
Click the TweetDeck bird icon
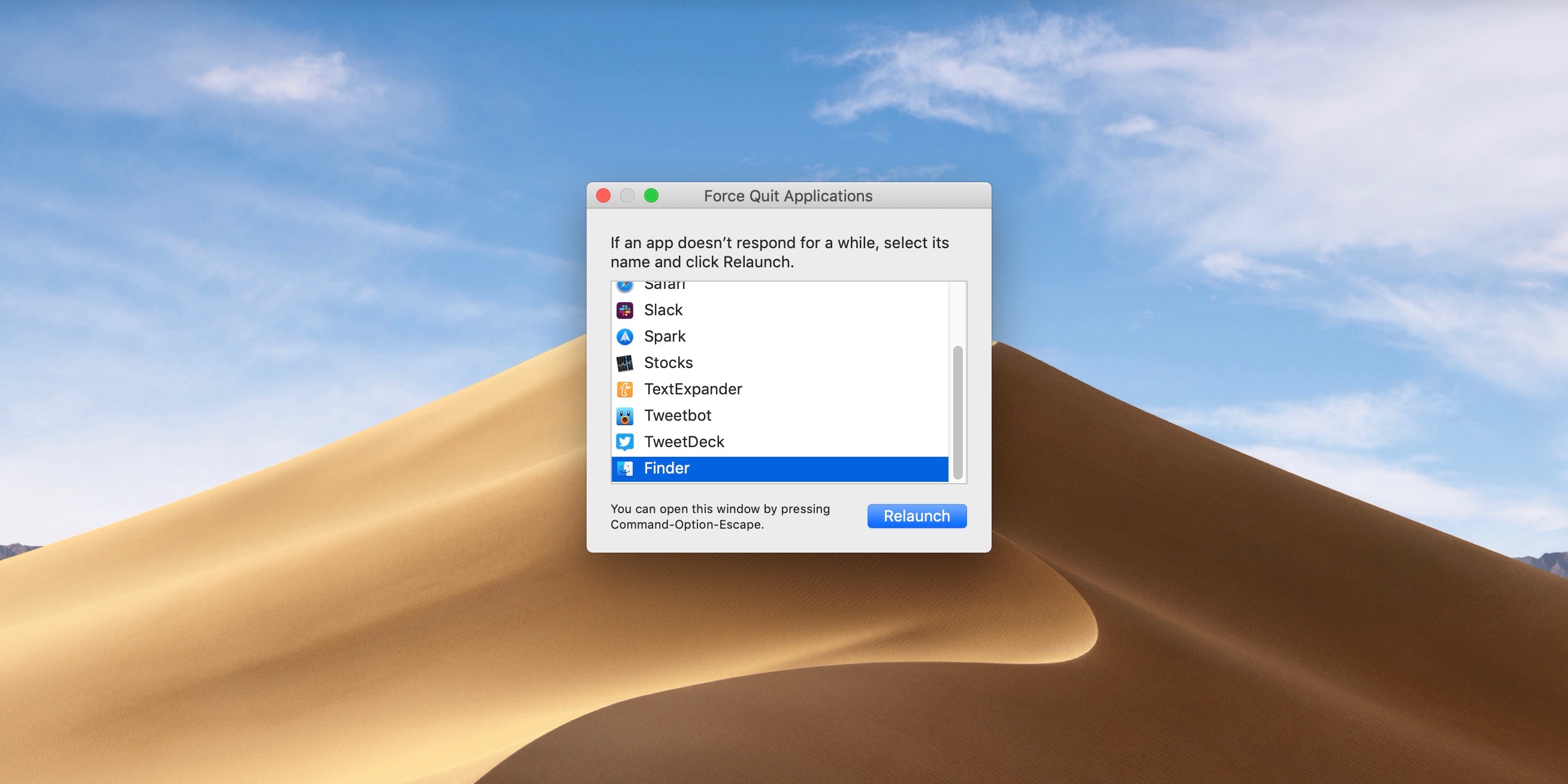(624, 442)
